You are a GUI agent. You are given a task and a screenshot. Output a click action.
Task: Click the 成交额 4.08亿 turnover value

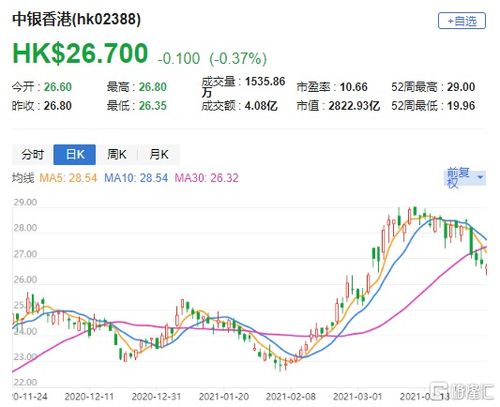[x=239, y=106]
